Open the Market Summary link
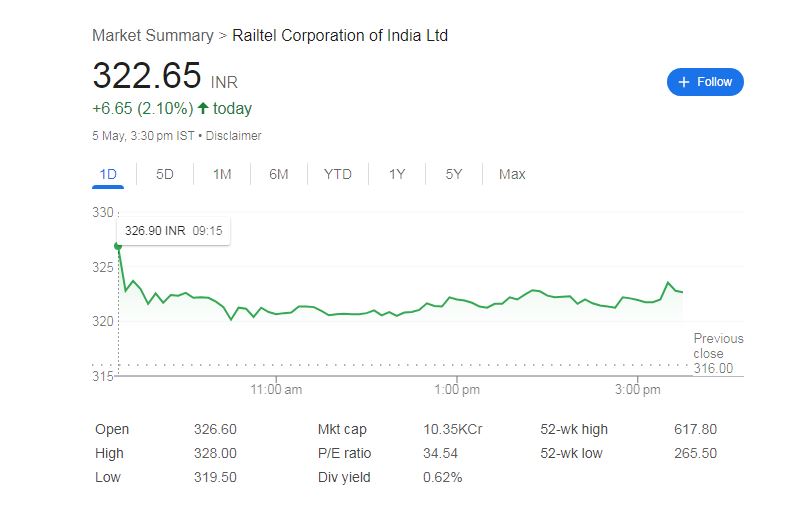This screenshot has height=508, width=795. click(x=152, y=36)
